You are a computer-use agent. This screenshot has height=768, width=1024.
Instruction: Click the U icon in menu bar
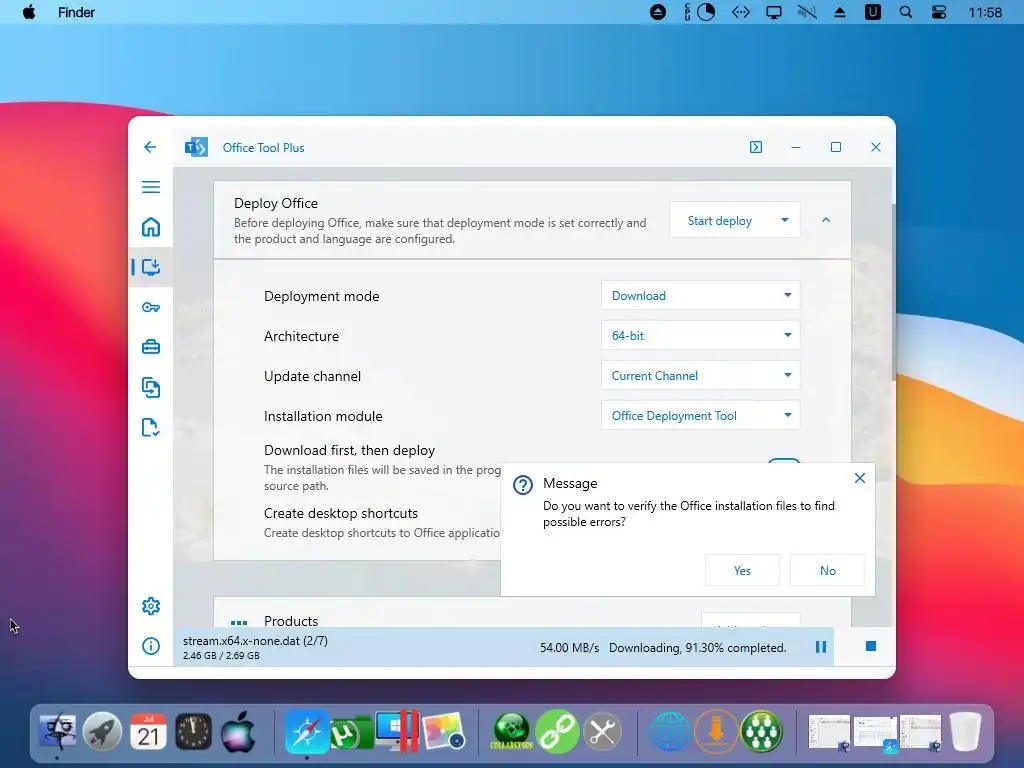point(872,12)
